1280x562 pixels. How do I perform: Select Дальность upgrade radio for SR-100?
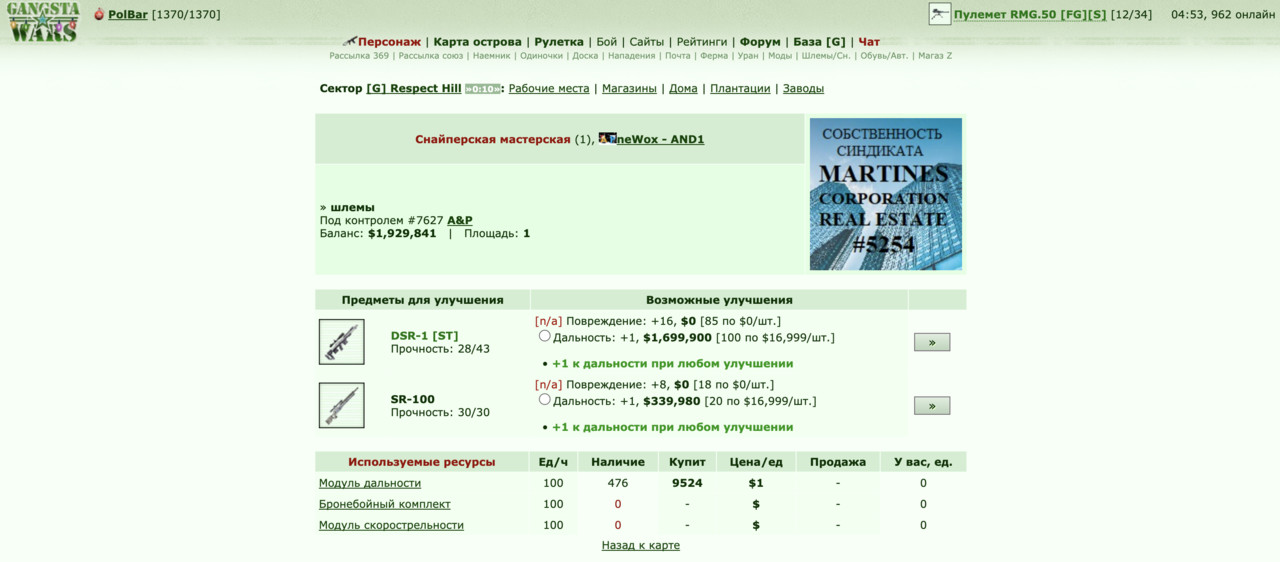coord(544,399)
